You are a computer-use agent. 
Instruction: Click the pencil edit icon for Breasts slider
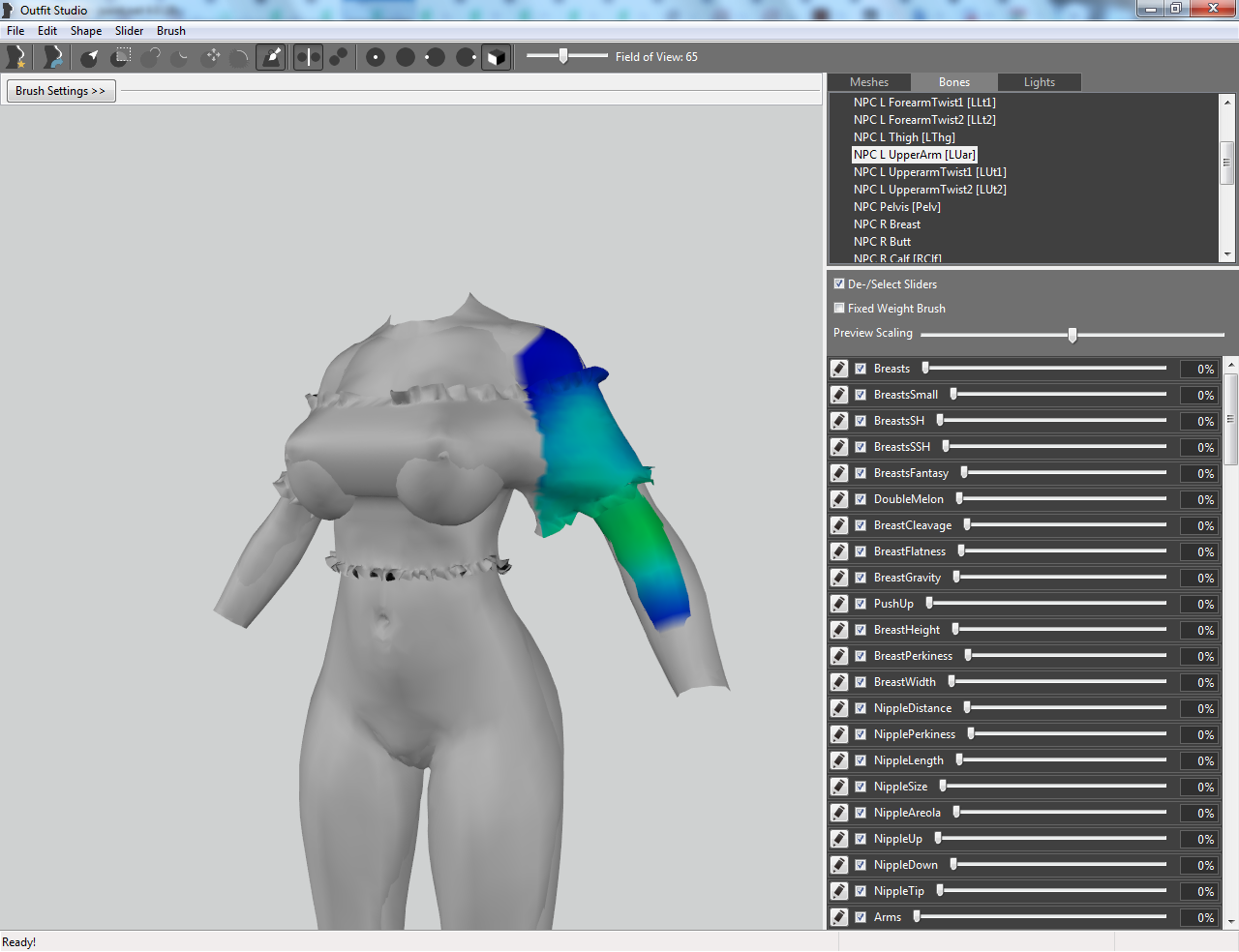coord(839,369)
